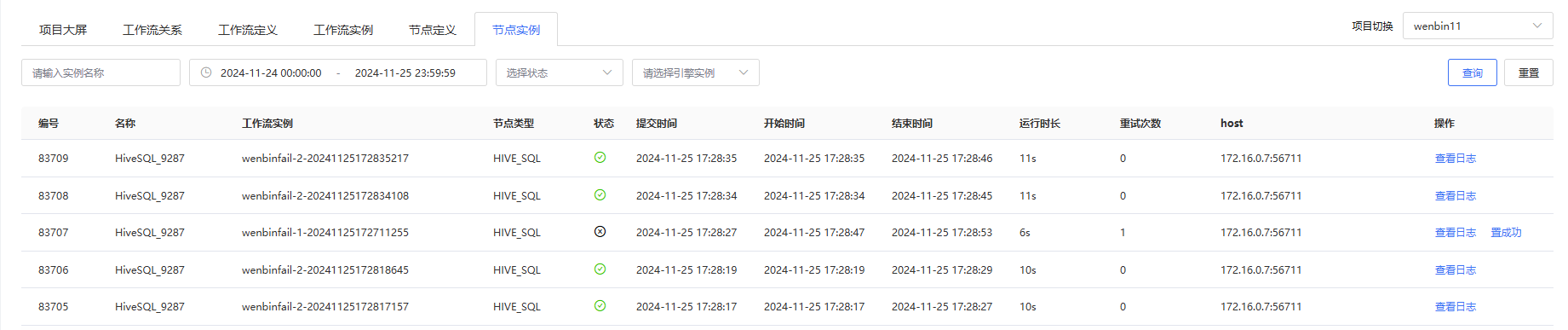Click start date 2024-11-24 00:00:00
Image resolution: width=1568 pixels, height=330 pixels.
[271, 73]
